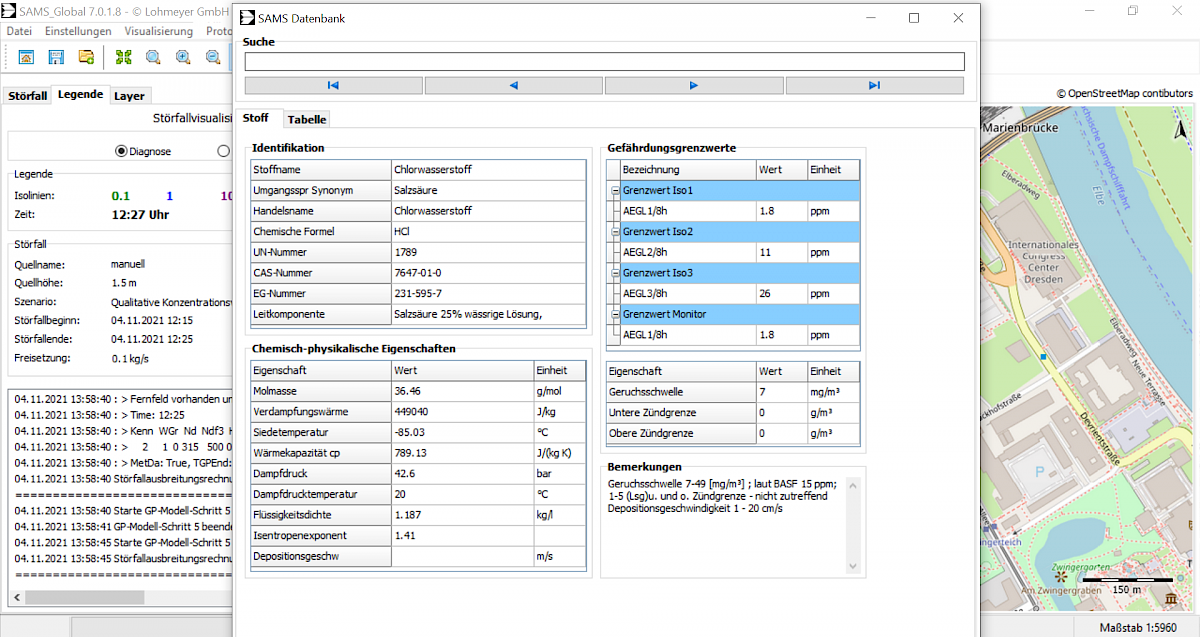Click the save floppy disk icon
Image resolution: width=1200 pixels, height=637 pixels.
click(x=56, y=57)
